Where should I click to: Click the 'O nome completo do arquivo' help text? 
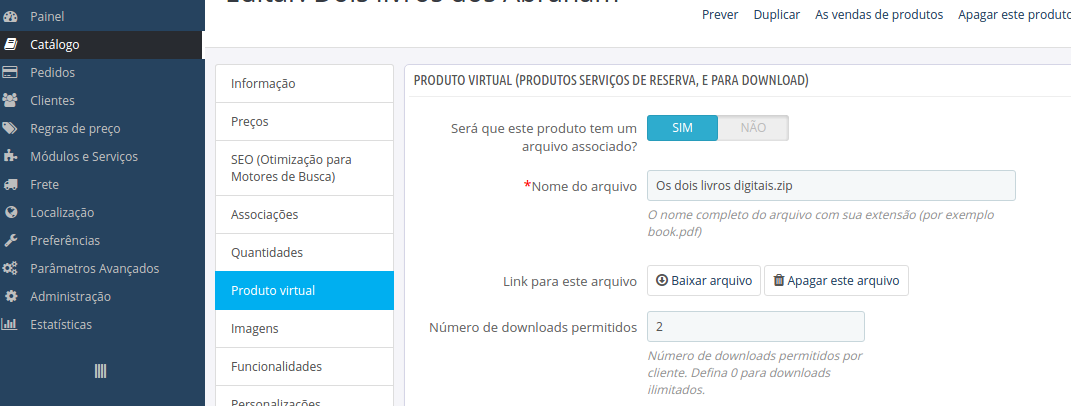821,224
